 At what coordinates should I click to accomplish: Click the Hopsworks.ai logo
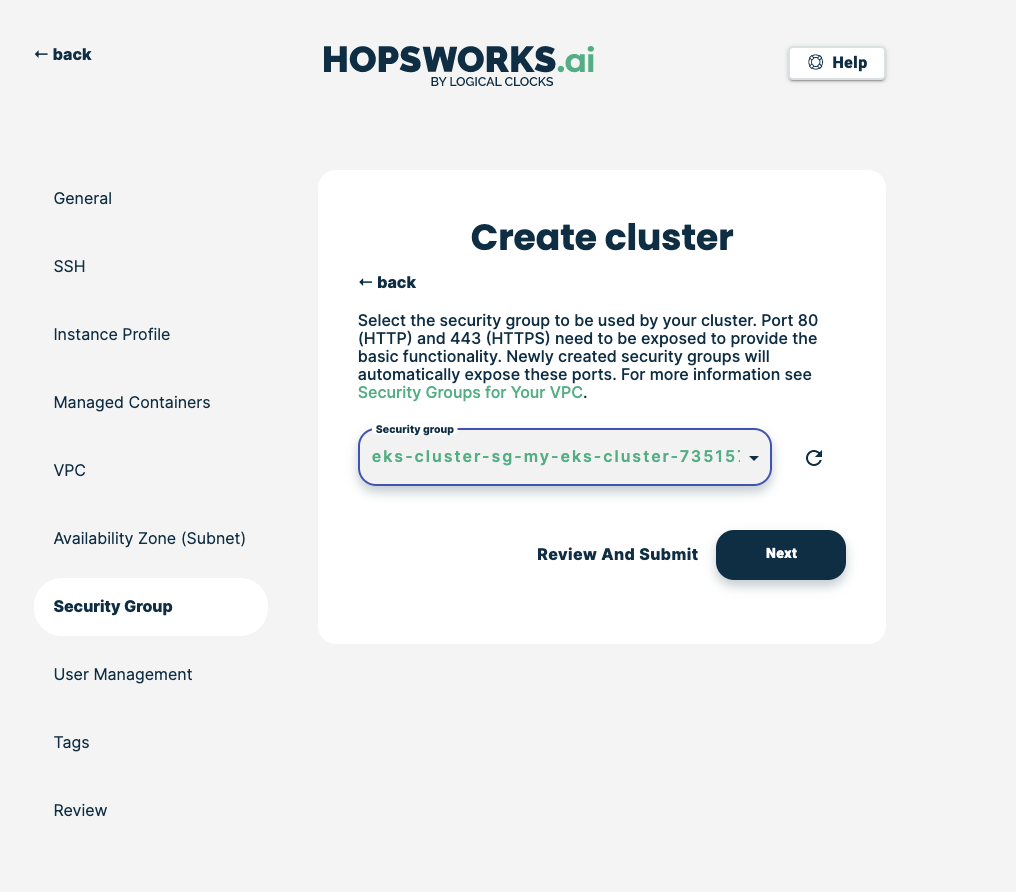(x=458, y=65)
